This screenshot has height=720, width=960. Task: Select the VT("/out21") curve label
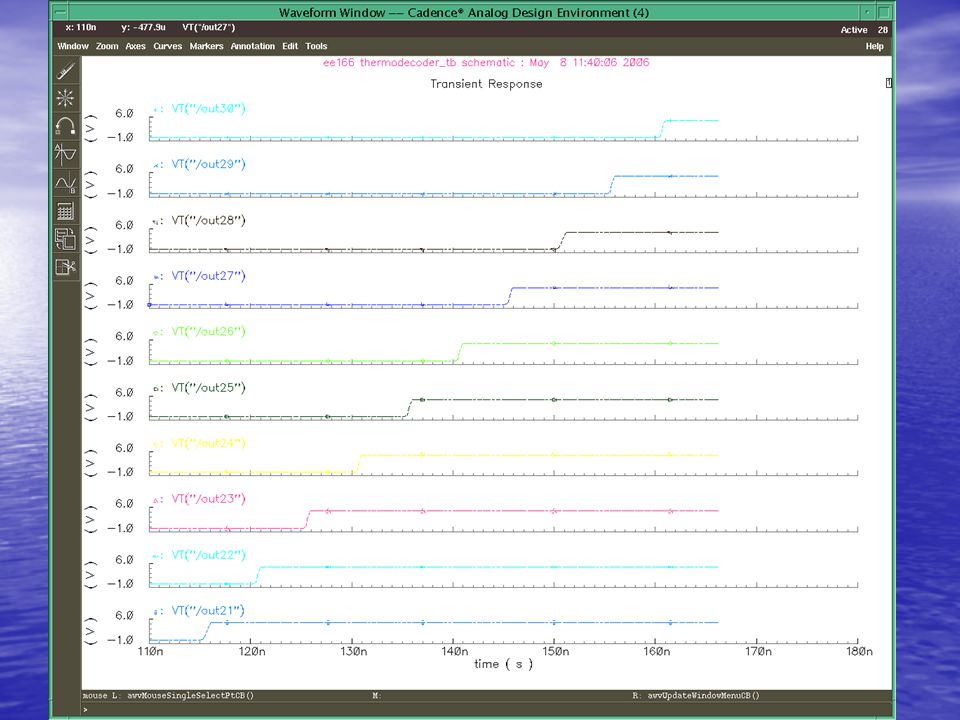(208, 611)
